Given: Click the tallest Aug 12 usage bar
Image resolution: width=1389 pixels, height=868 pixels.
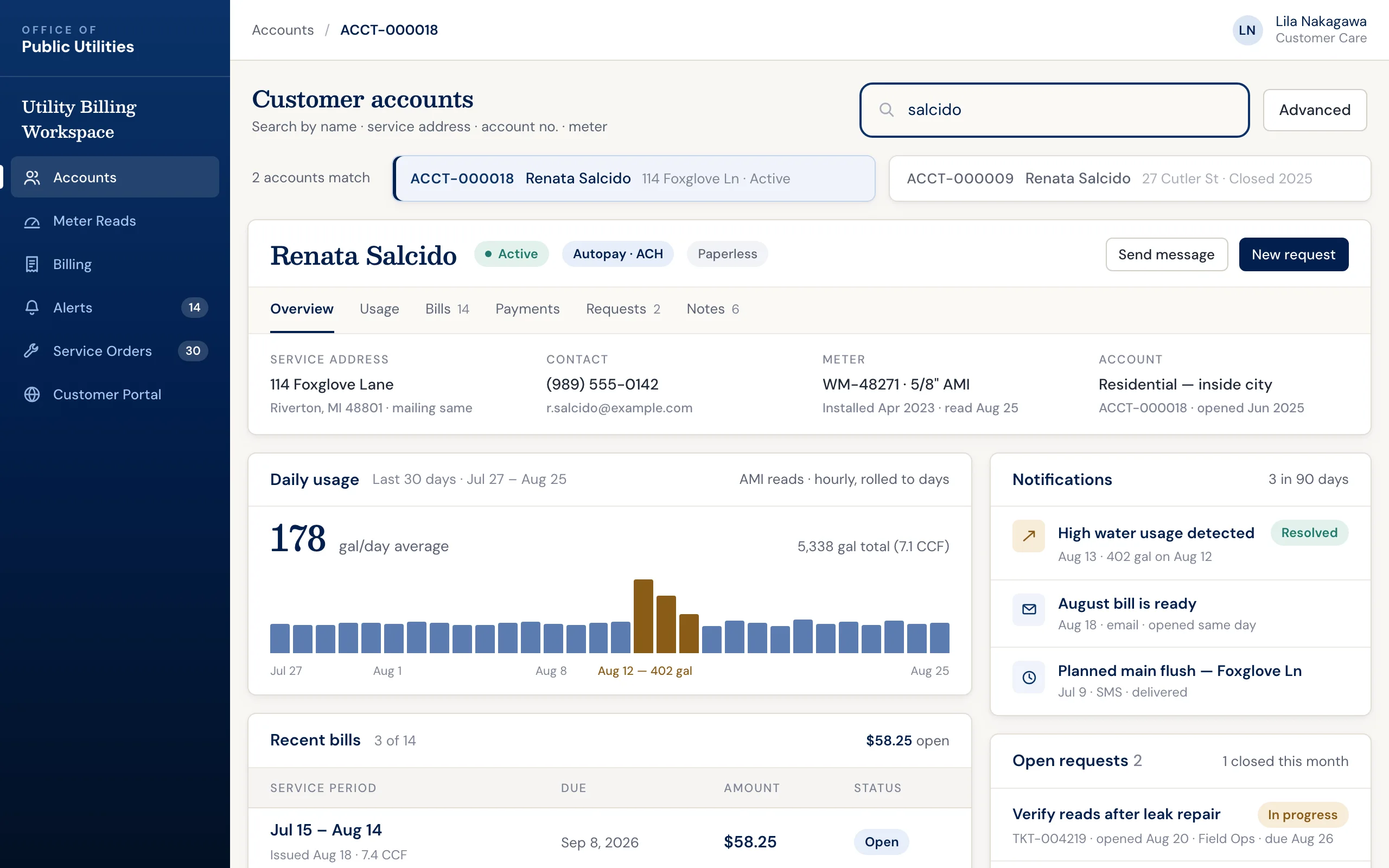Looking at the screenshot, I should click(x=643, y=616).
